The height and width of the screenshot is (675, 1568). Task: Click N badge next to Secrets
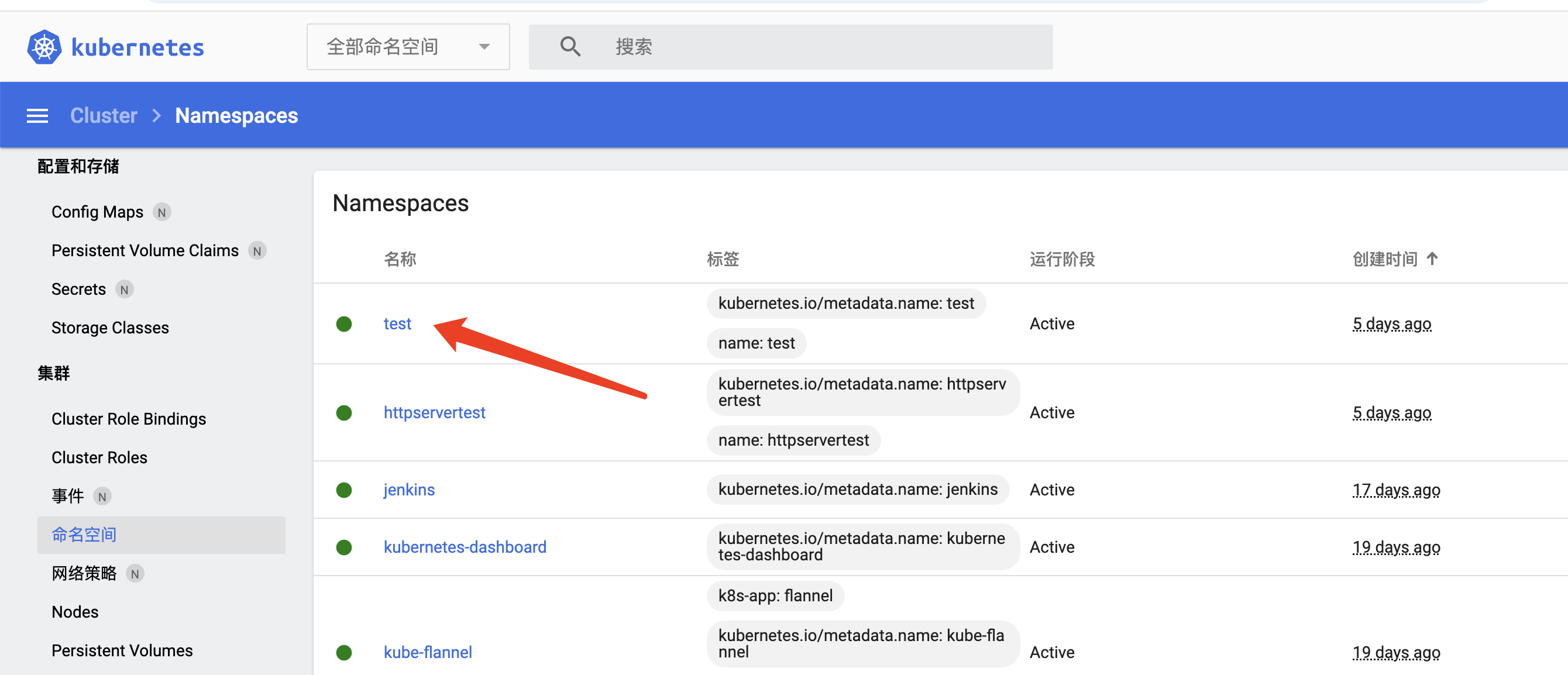tap(124, 290)
